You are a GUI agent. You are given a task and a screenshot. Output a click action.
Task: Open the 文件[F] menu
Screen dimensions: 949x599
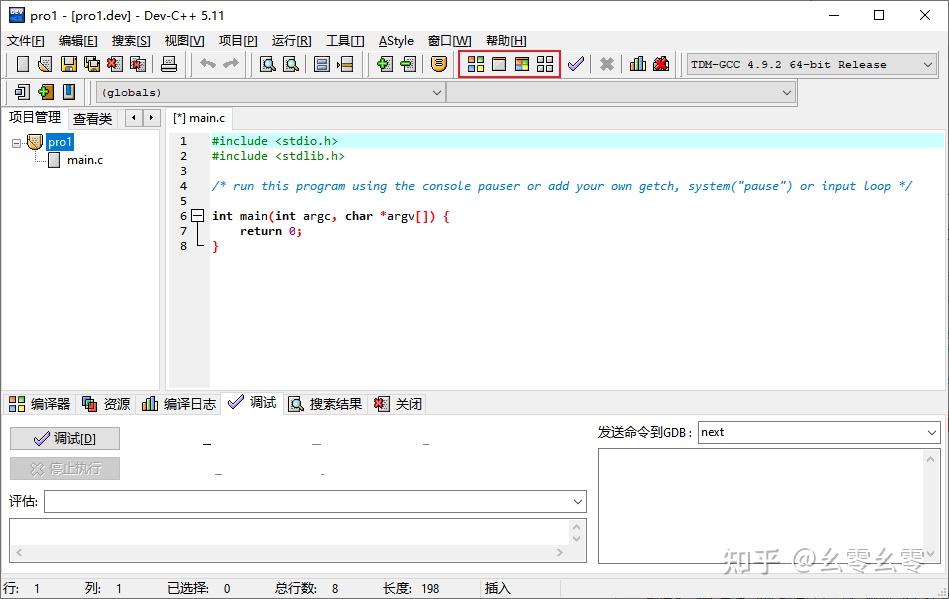coord(25,41)
